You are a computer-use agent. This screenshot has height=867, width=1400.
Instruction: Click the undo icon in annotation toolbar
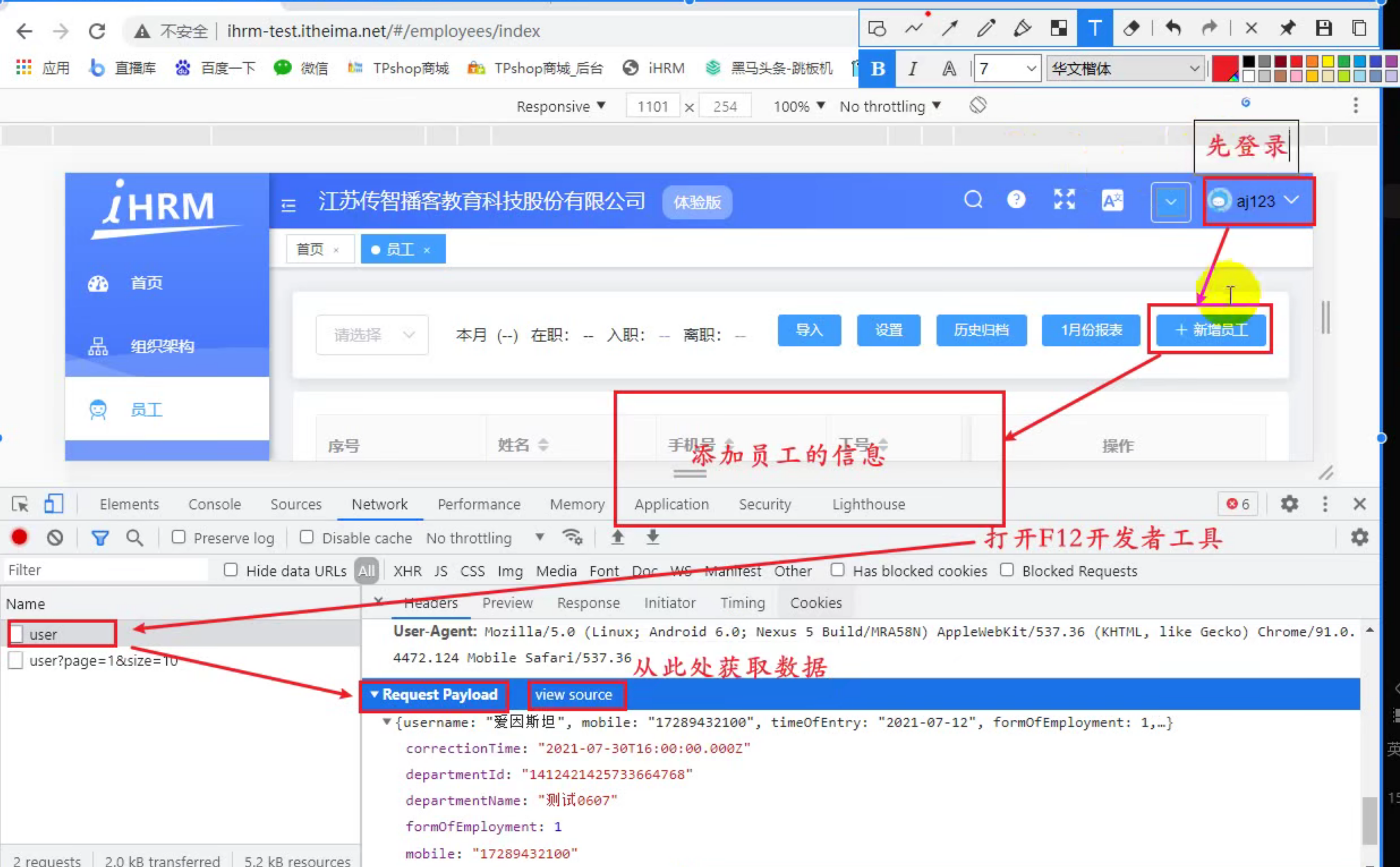pos(1173,28)
